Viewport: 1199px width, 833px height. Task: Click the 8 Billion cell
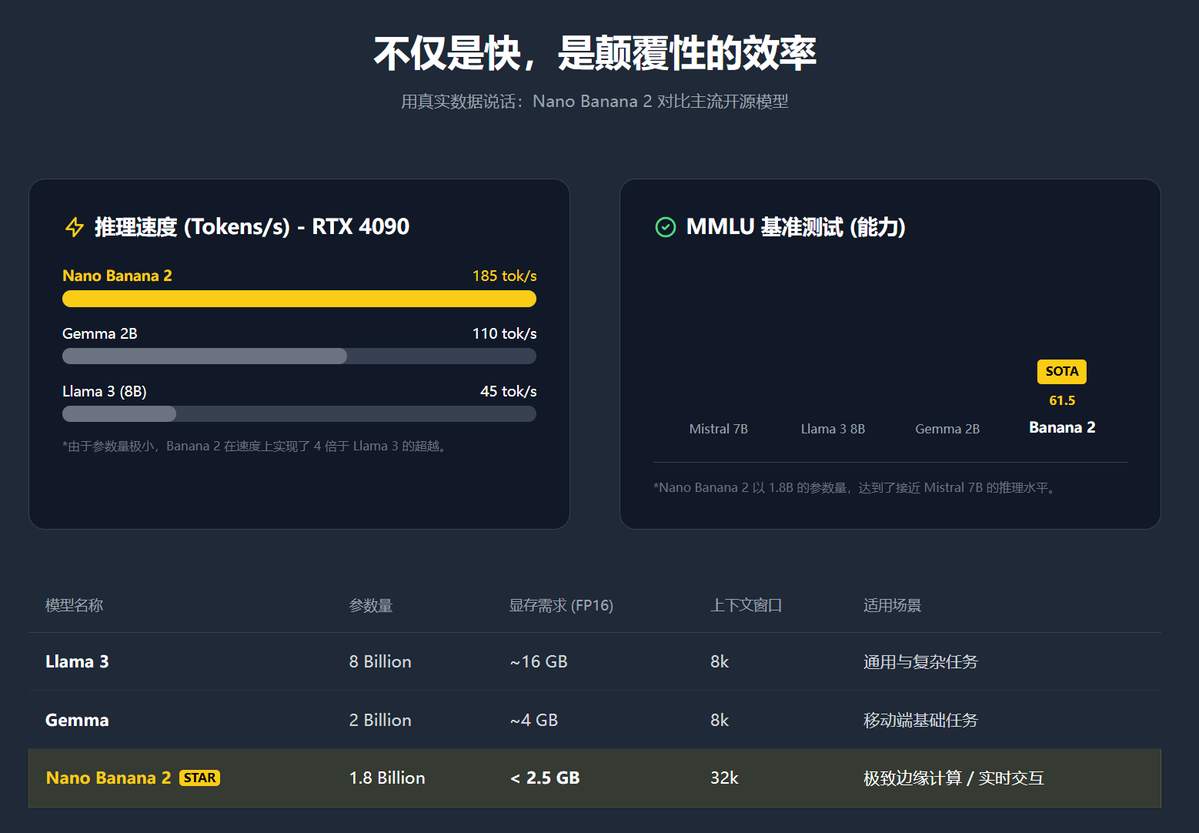pyautogui.click(x=380, y=662)
